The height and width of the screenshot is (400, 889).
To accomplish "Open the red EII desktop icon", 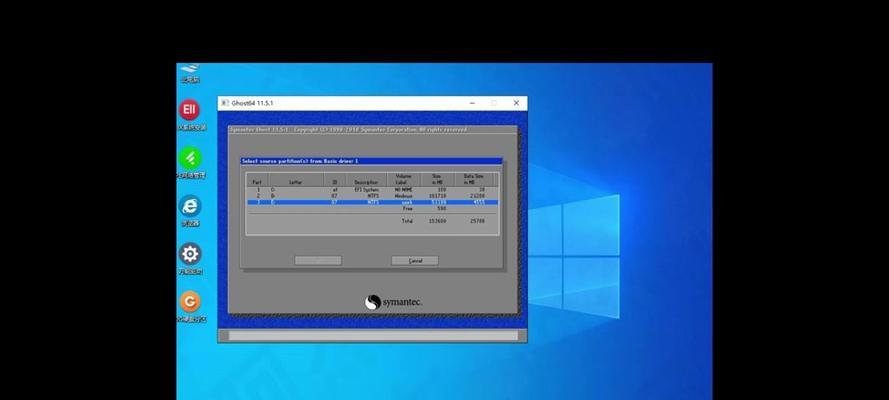I will point(189,109).
